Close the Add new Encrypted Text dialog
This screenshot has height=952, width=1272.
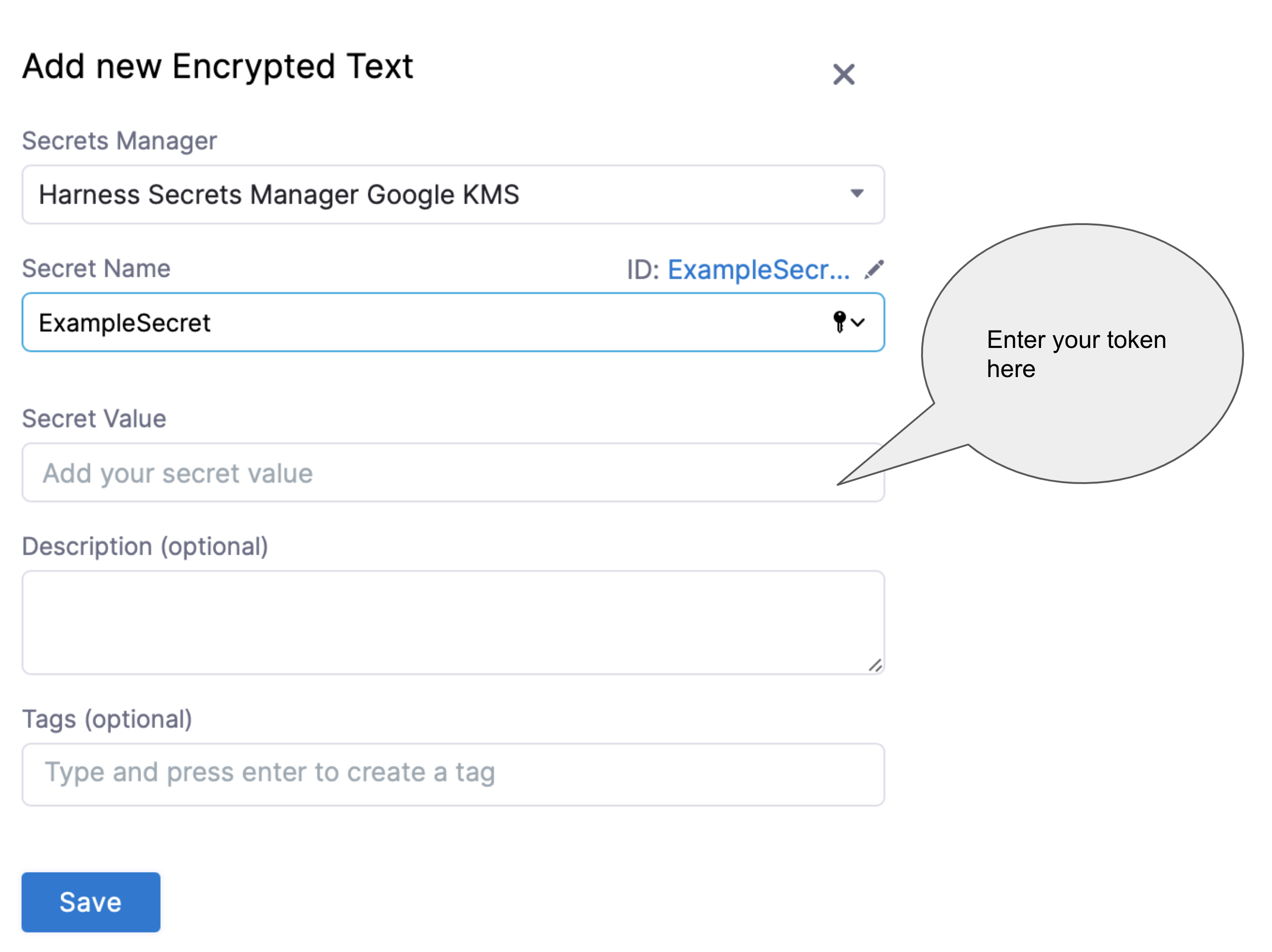point(844,75)
